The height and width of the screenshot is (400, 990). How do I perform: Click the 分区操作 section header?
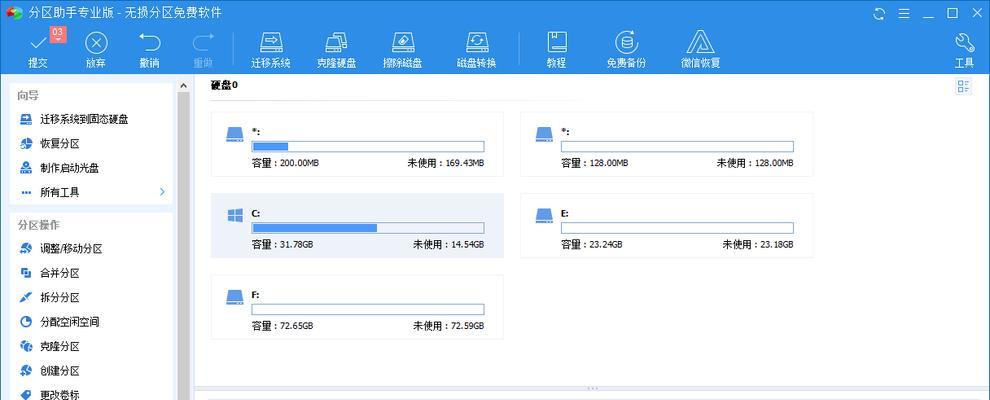(39, 225)
